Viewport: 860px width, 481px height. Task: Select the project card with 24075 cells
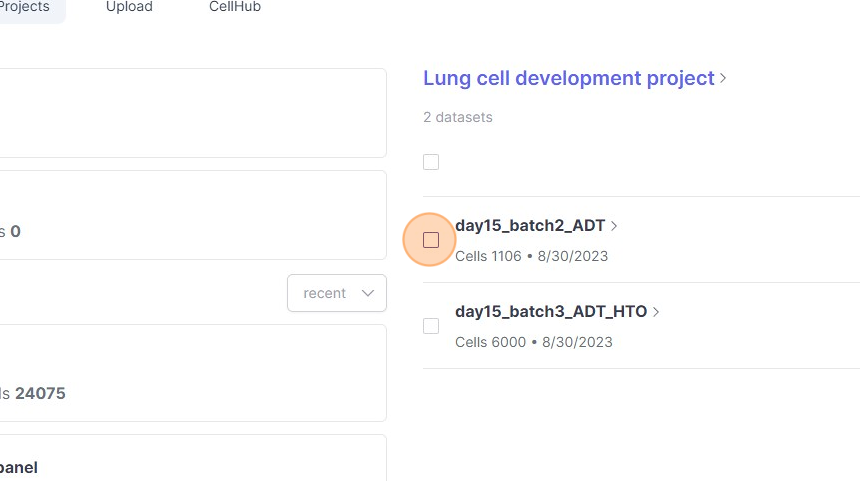(x=190, y=373)
